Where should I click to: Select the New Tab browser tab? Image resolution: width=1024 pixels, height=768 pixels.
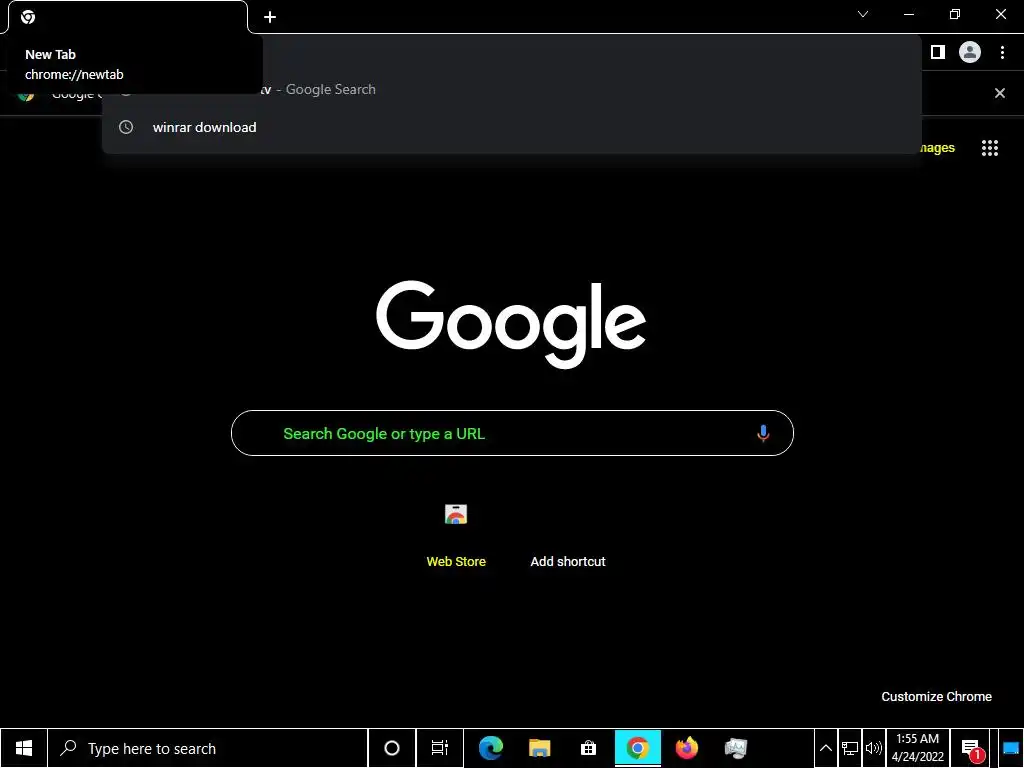coord(128,17)
